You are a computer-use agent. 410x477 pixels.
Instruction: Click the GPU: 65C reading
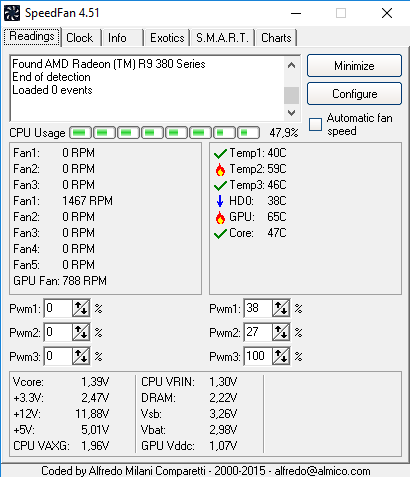[x=258, y=217]
